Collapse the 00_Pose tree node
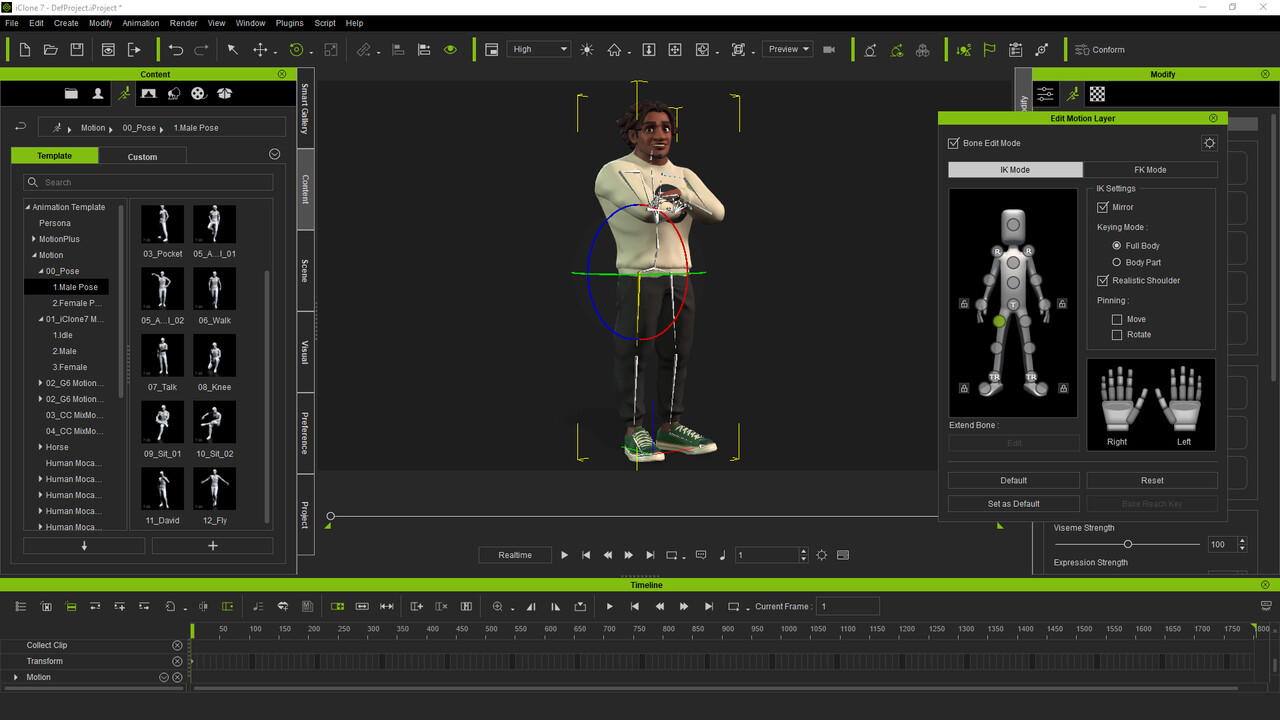Screen dimensions: 1280x720 tap(41, 271)
